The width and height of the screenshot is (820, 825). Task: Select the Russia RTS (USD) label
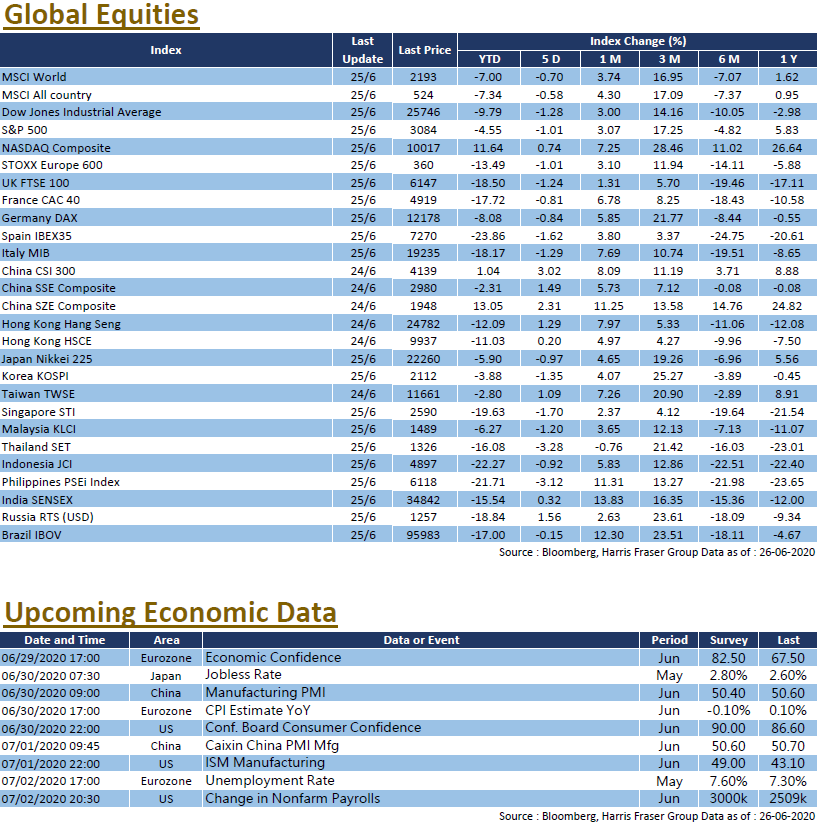47,517
